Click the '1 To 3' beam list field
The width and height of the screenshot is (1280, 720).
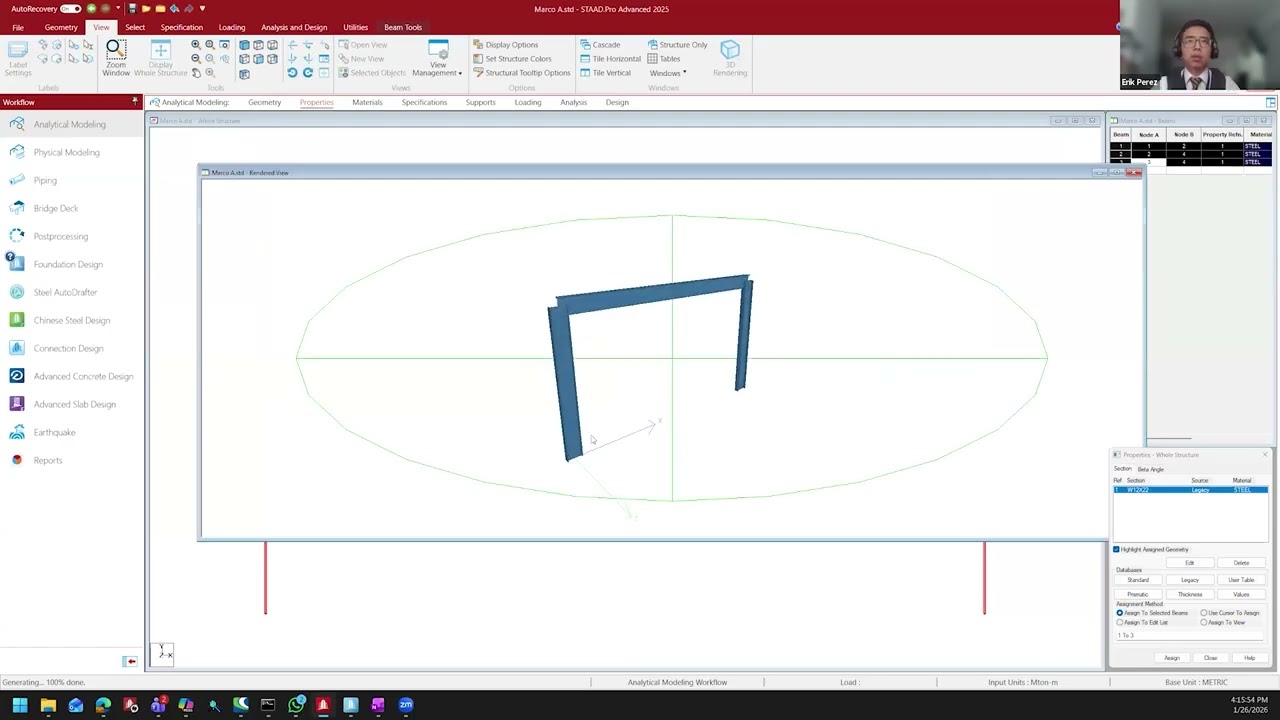coord(1190,636)
